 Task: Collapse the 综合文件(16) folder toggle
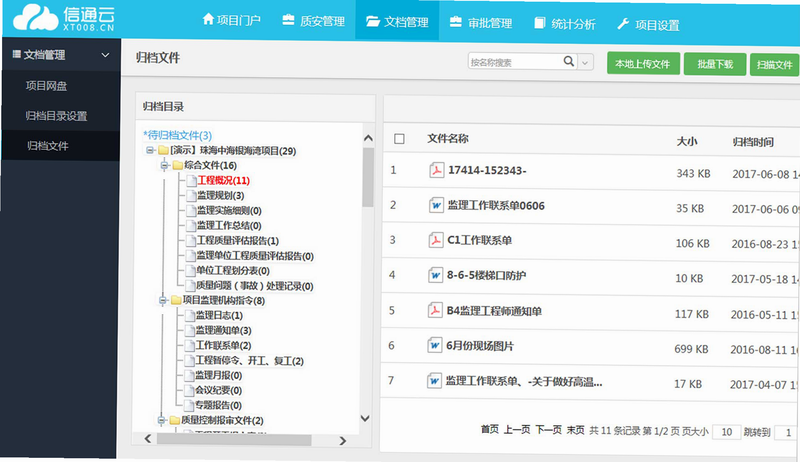point(164,165)
